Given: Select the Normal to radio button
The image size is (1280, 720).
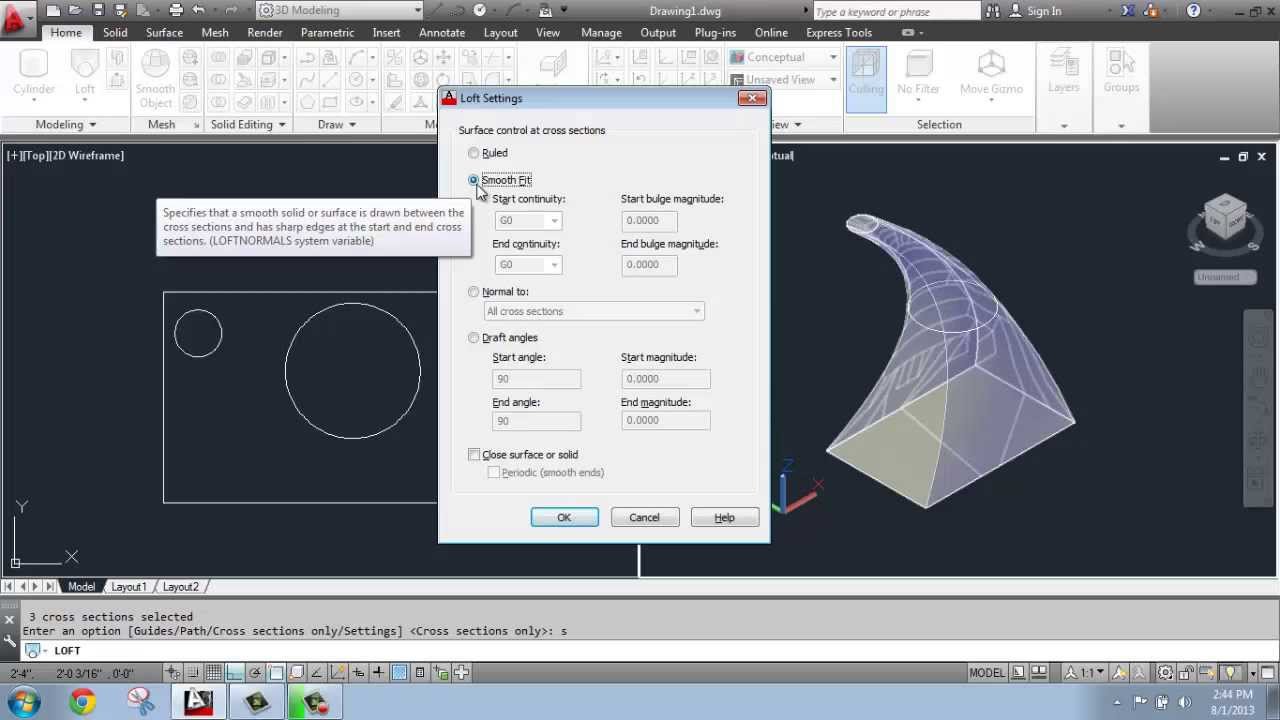Looking at the screenshot, I should (x=474, y=292).
